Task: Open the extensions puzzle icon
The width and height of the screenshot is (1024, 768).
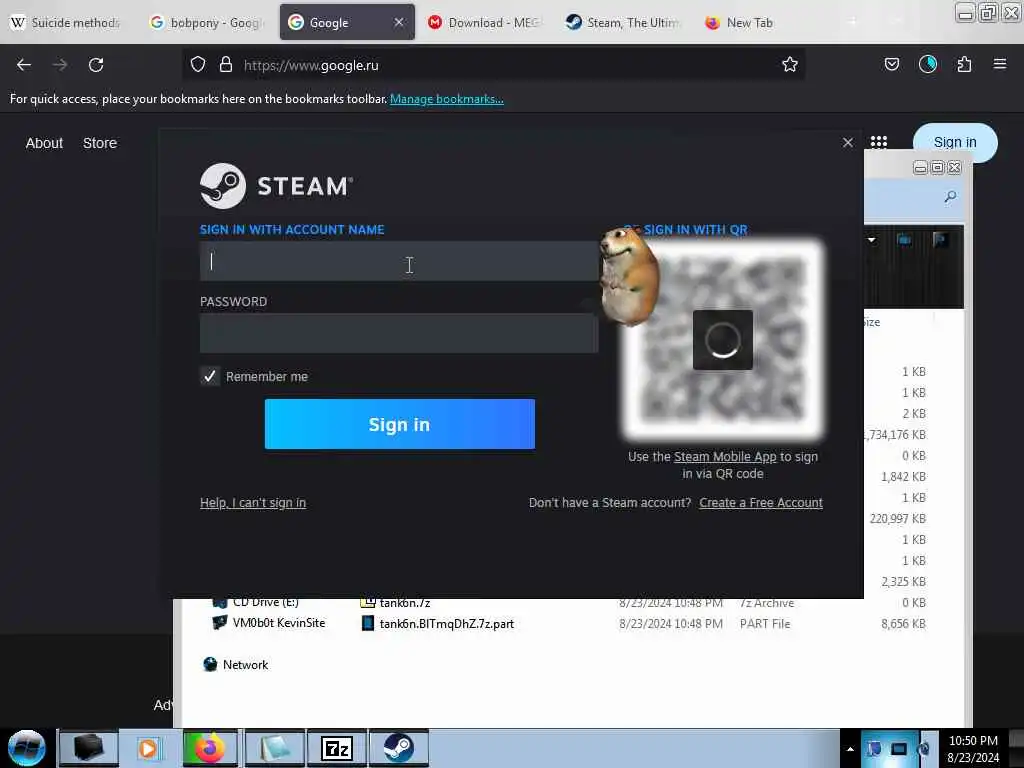Action: click(964, 65)
